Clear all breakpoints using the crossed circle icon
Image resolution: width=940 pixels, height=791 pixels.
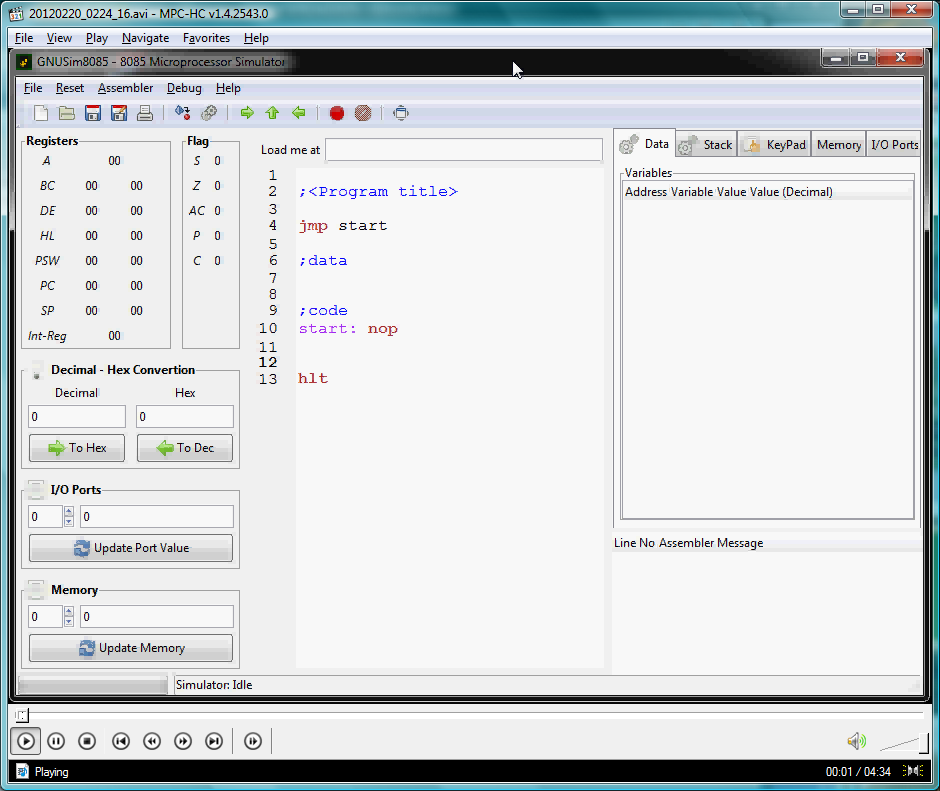(363, 113)
